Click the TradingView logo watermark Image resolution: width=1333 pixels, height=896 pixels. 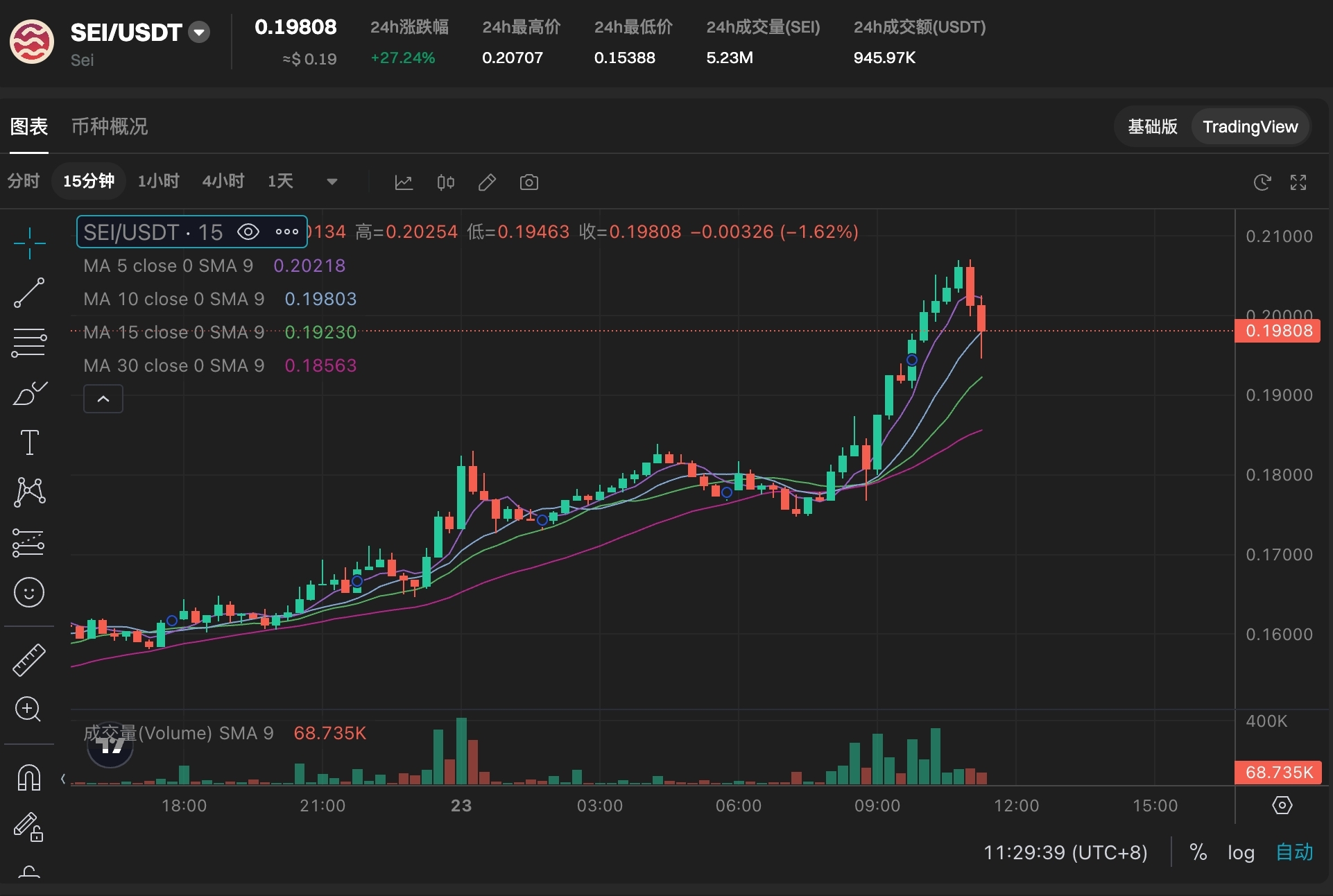click(110, 746)
